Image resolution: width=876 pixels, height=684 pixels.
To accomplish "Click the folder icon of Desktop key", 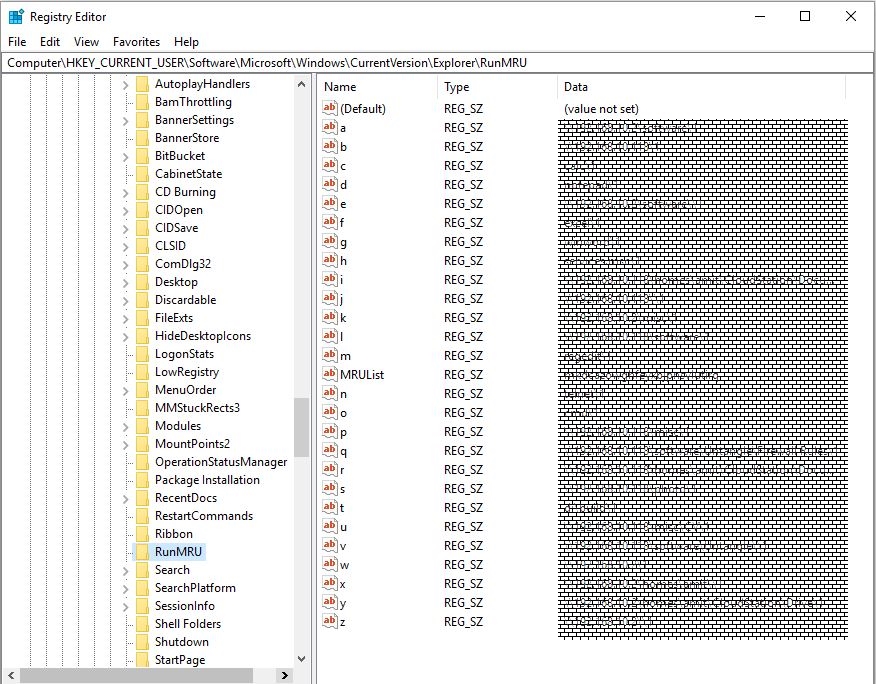I will [142, 282].
